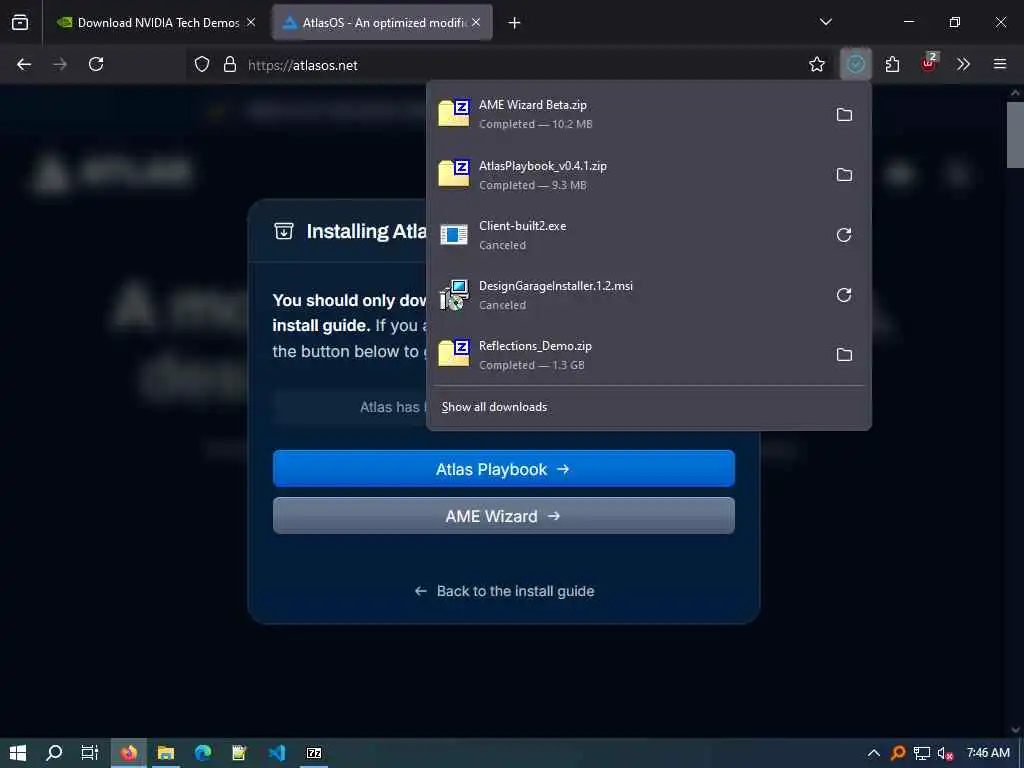The image size is (1024, 768).
Task: Click the muted volume tray icon
Action: click(x=945, y=753)
